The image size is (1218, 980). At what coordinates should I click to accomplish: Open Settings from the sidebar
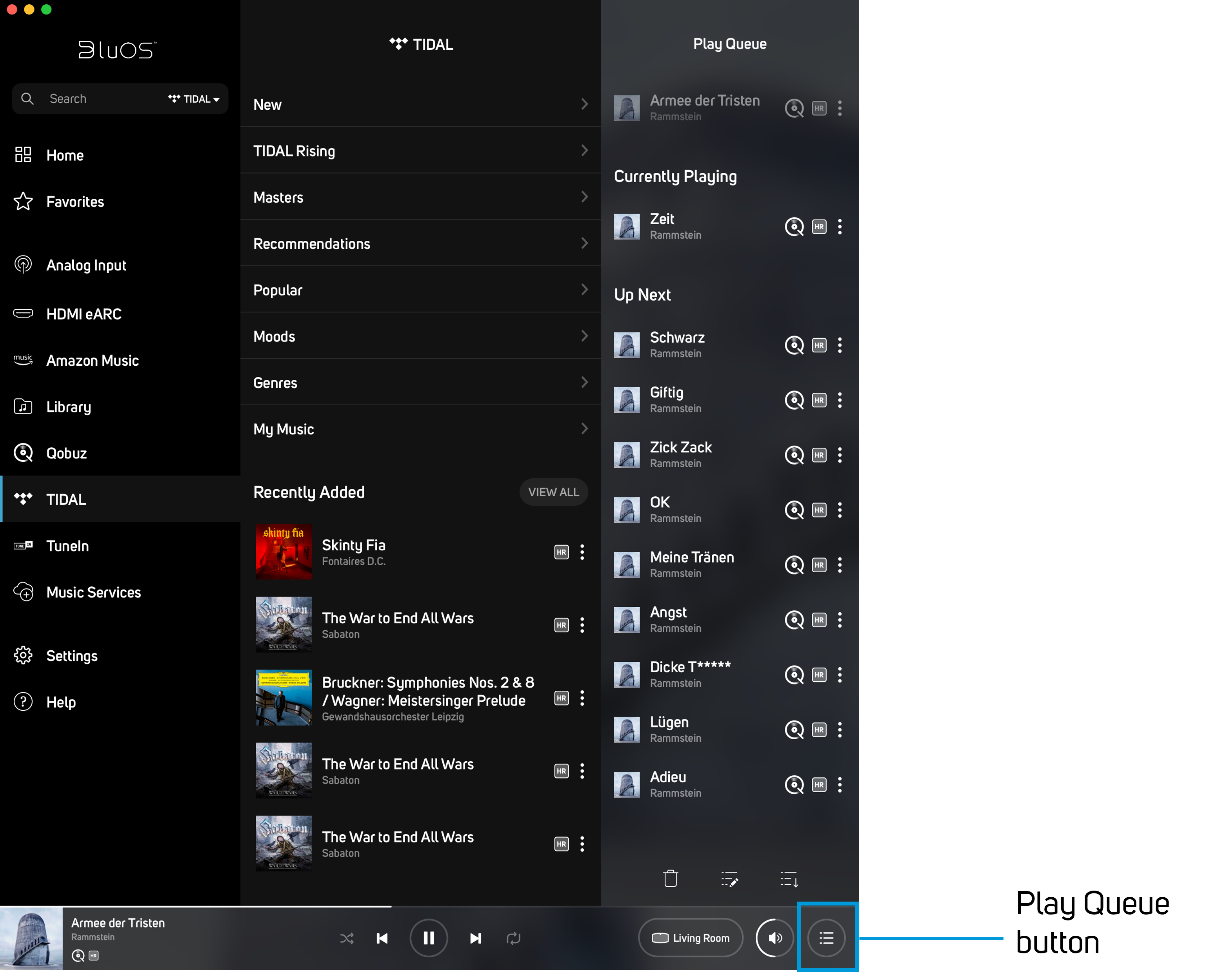72,655
